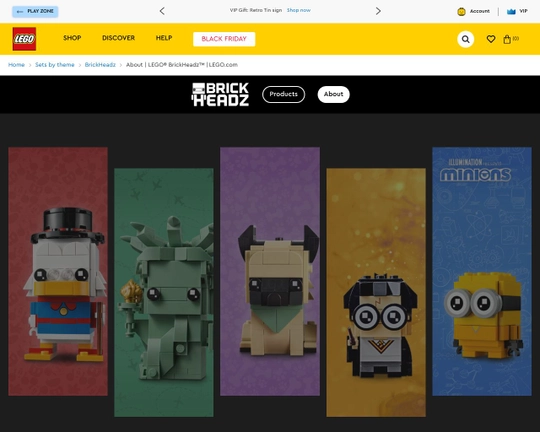The image size is (540, 432).
Task: Select the dog purple card
Action: (x=270, y=271)
